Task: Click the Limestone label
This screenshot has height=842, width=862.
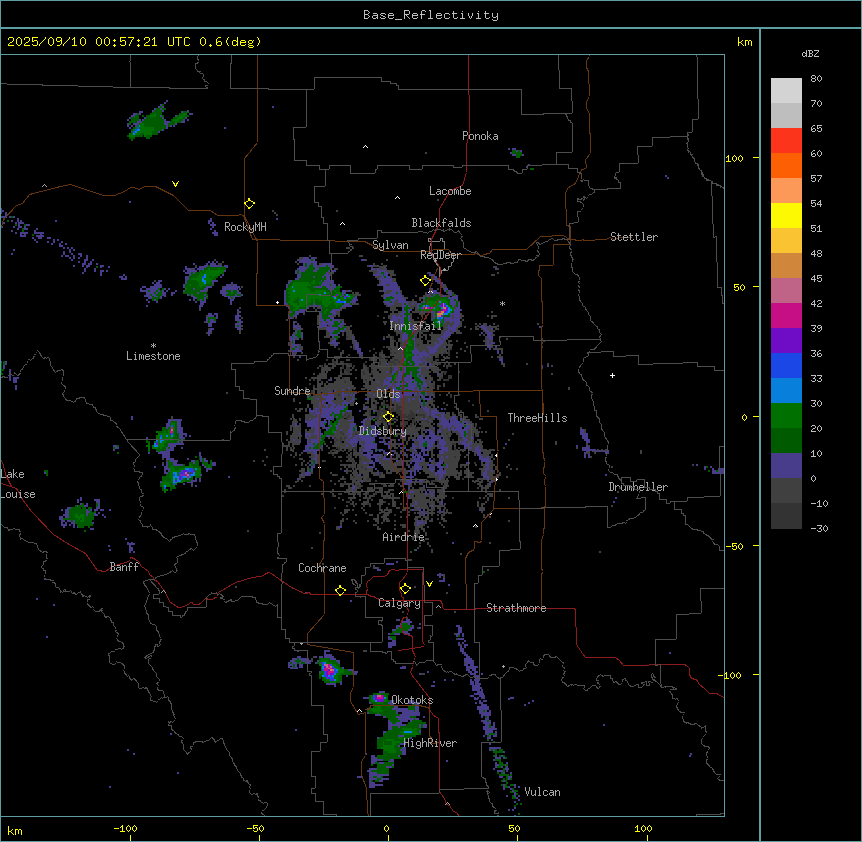Action: pyautogui.click(x=153, y=356)
